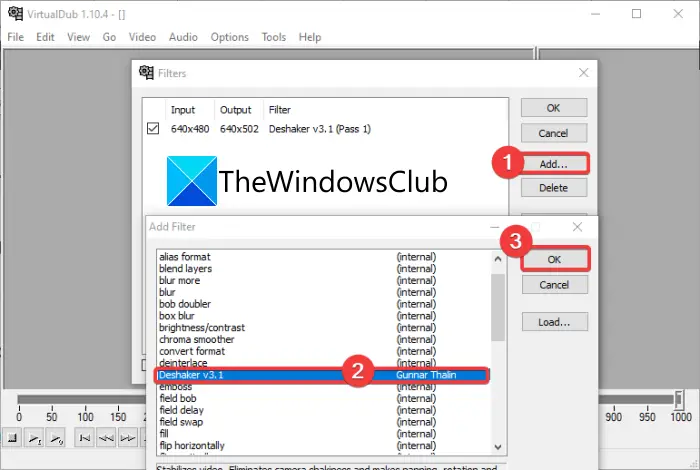Uncheck the Deshaker v3.1 (Pass 1) filter checkbox

point(153,129)
